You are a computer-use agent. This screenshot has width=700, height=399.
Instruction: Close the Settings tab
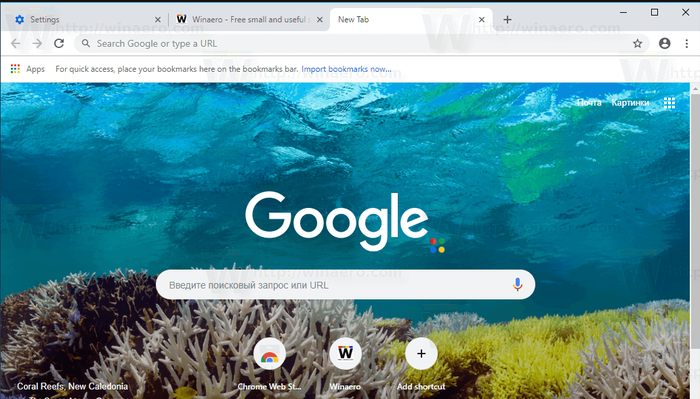pos(158,20)
